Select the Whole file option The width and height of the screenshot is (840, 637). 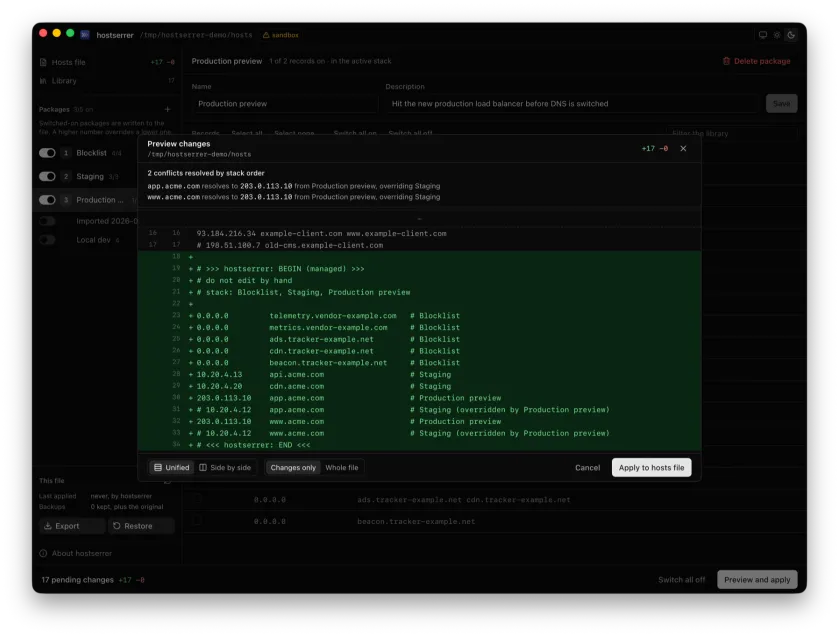pos(342,467)
